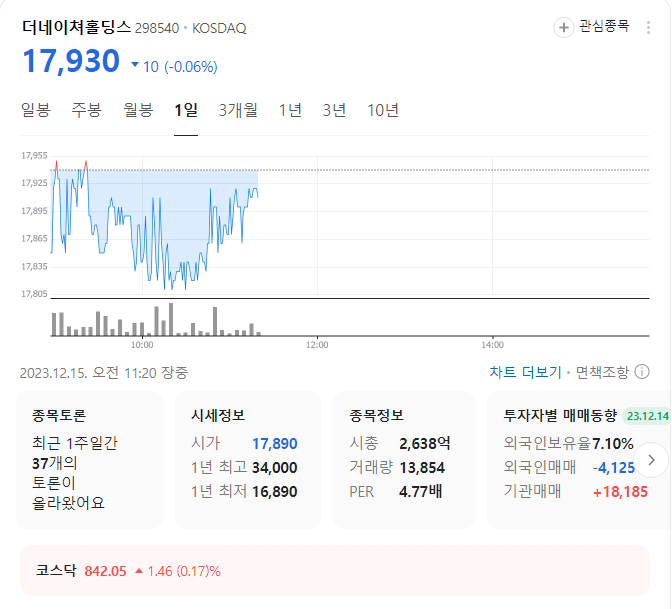Open the 면책조항 disclaimer link

(x=602, y=372)
